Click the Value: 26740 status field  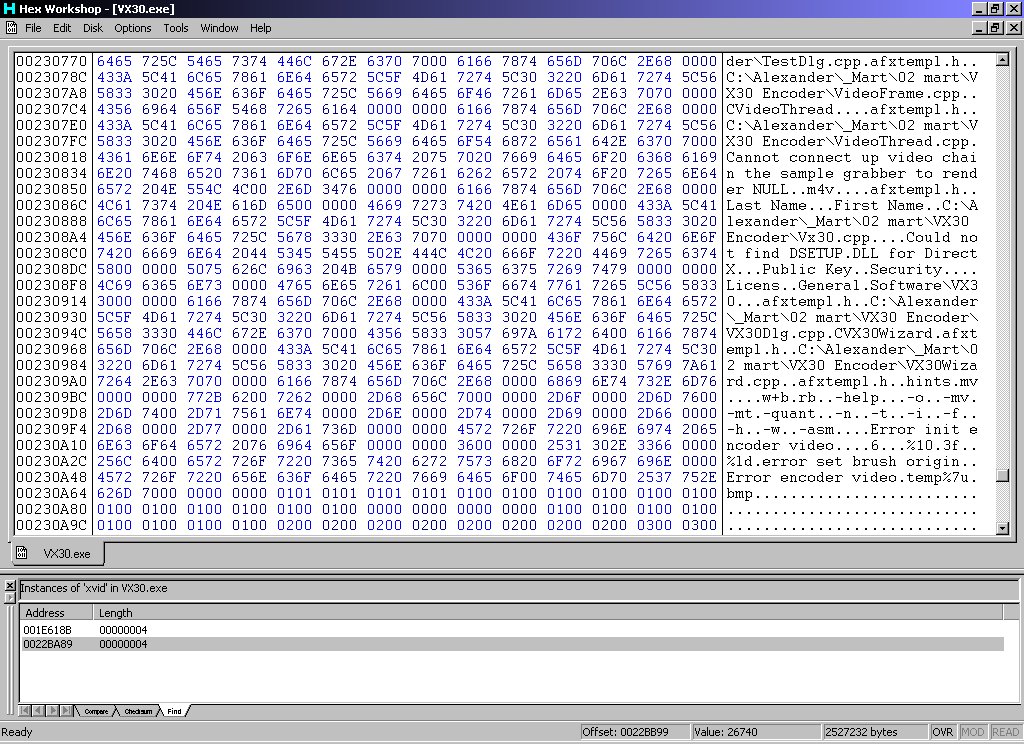coord(756,732)
